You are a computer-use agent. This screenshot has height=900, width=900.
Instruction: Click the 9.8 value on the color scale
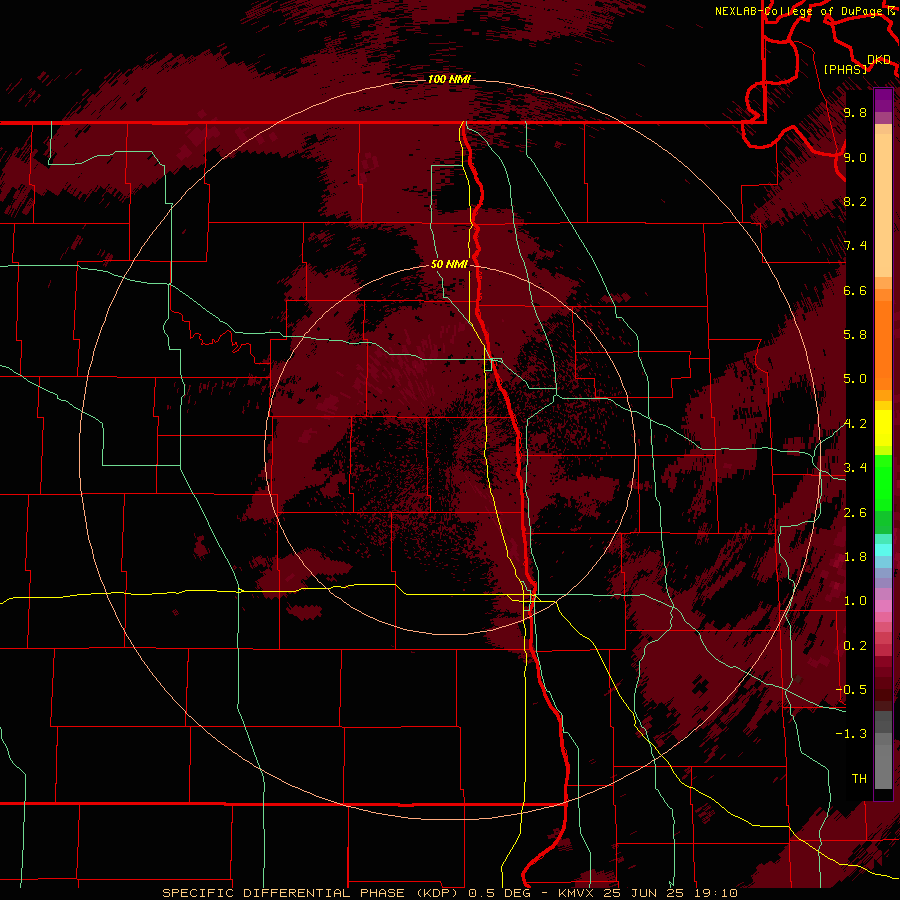(855, 112)
